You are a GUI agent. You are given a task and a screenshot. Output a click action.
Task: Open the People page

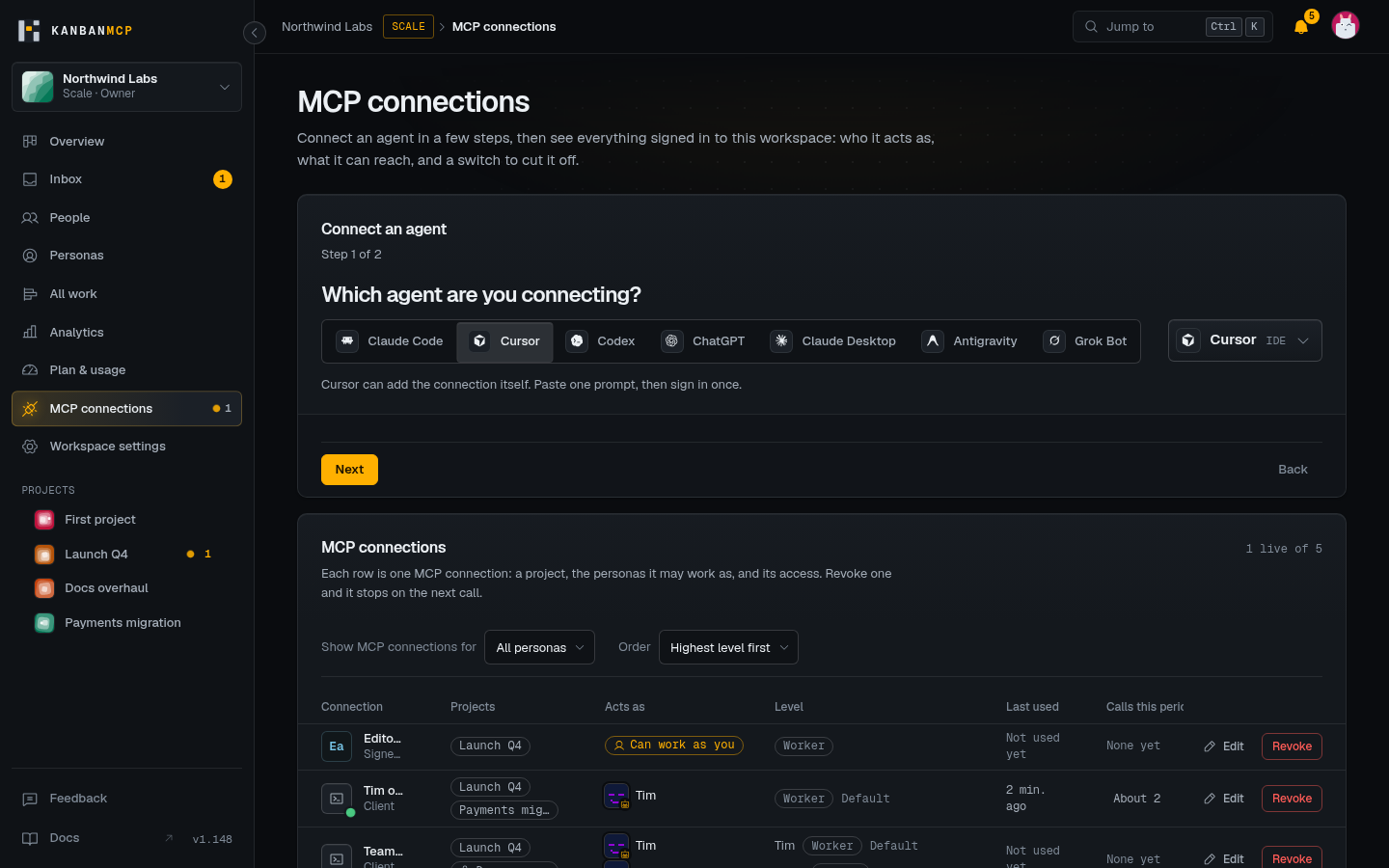click(x=126, y=218)
